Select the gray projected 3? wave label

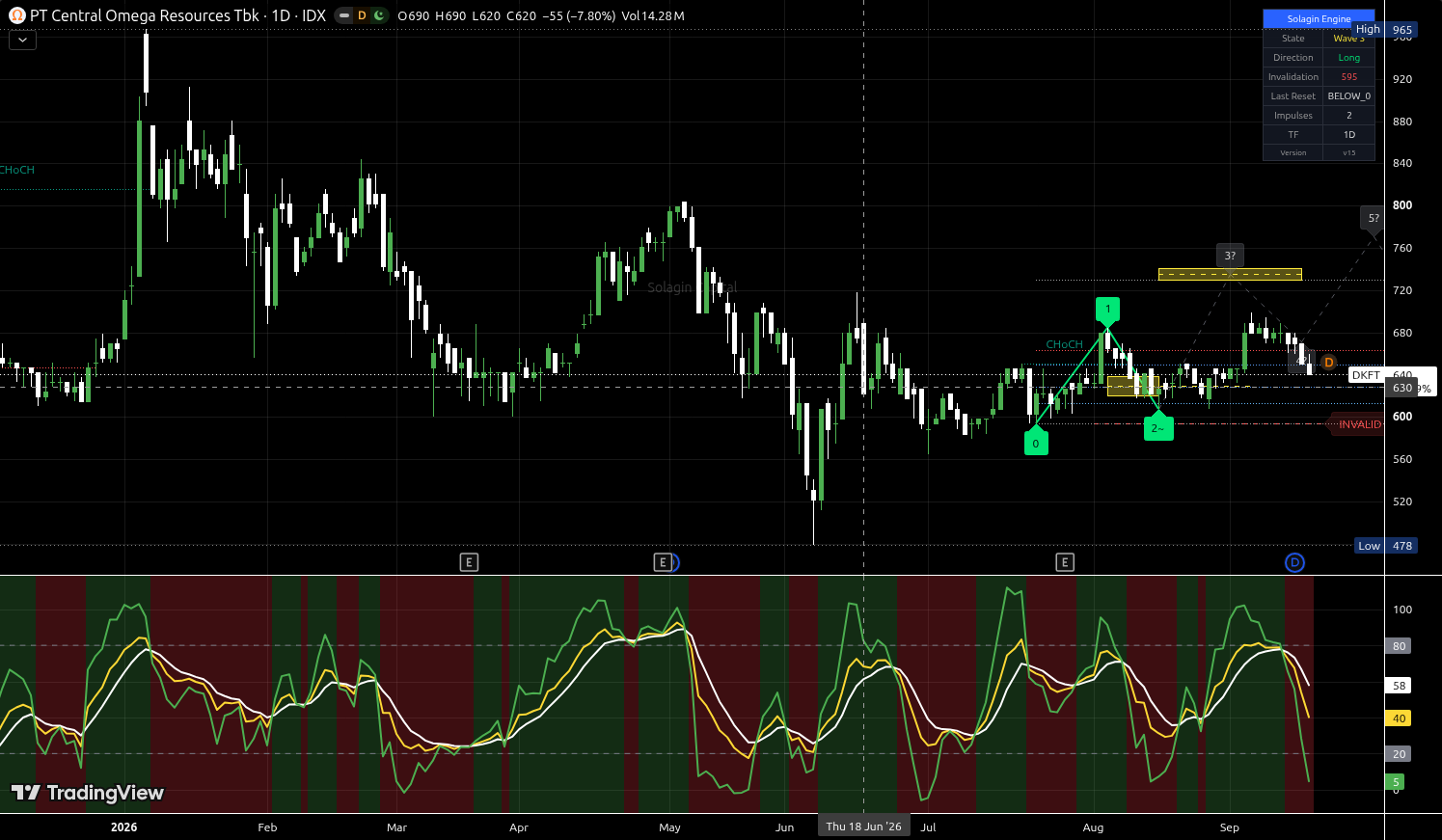1230,257
